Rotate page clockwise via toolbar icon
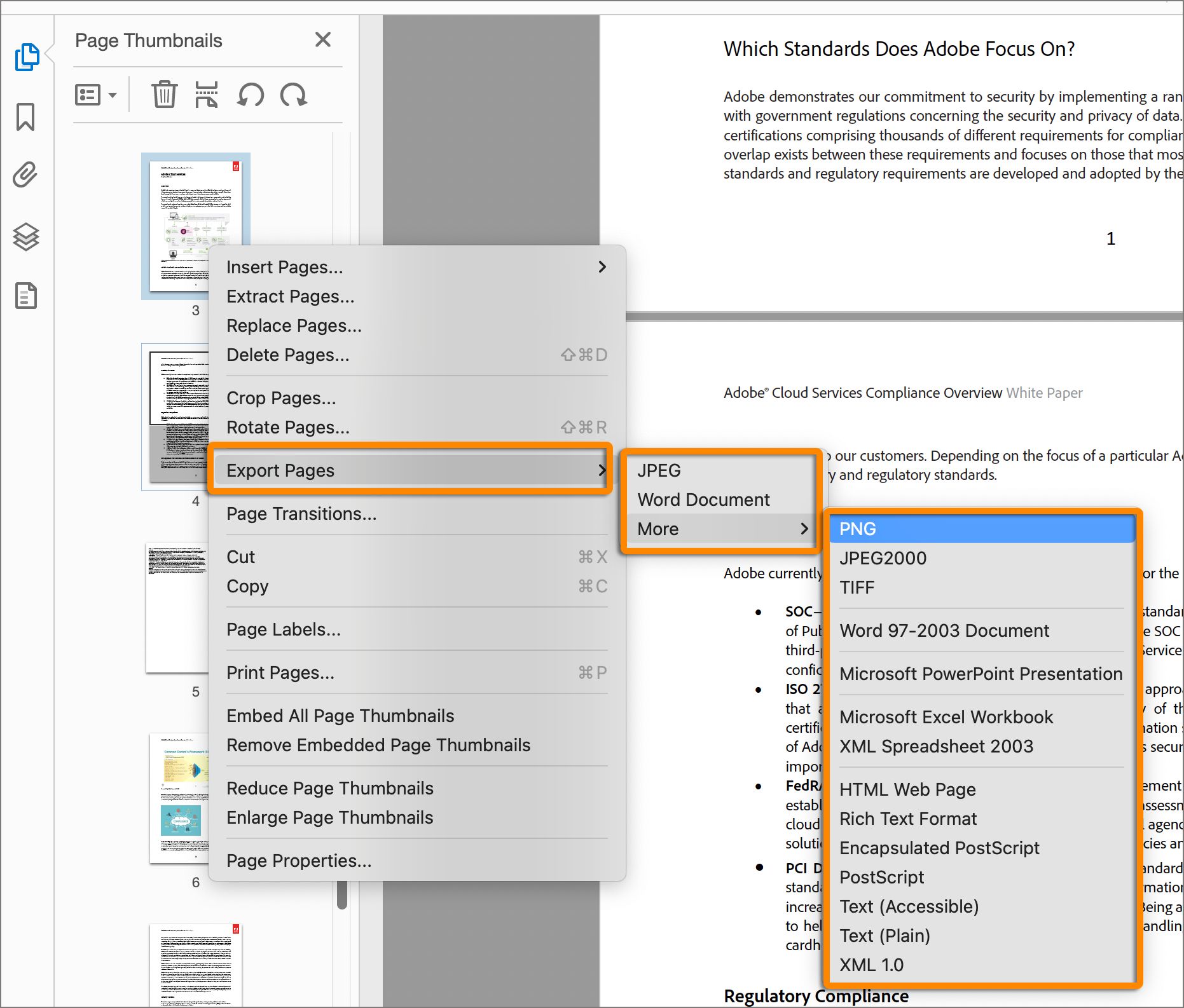This screenshot has width=1184, height=1008. (293, 95)
